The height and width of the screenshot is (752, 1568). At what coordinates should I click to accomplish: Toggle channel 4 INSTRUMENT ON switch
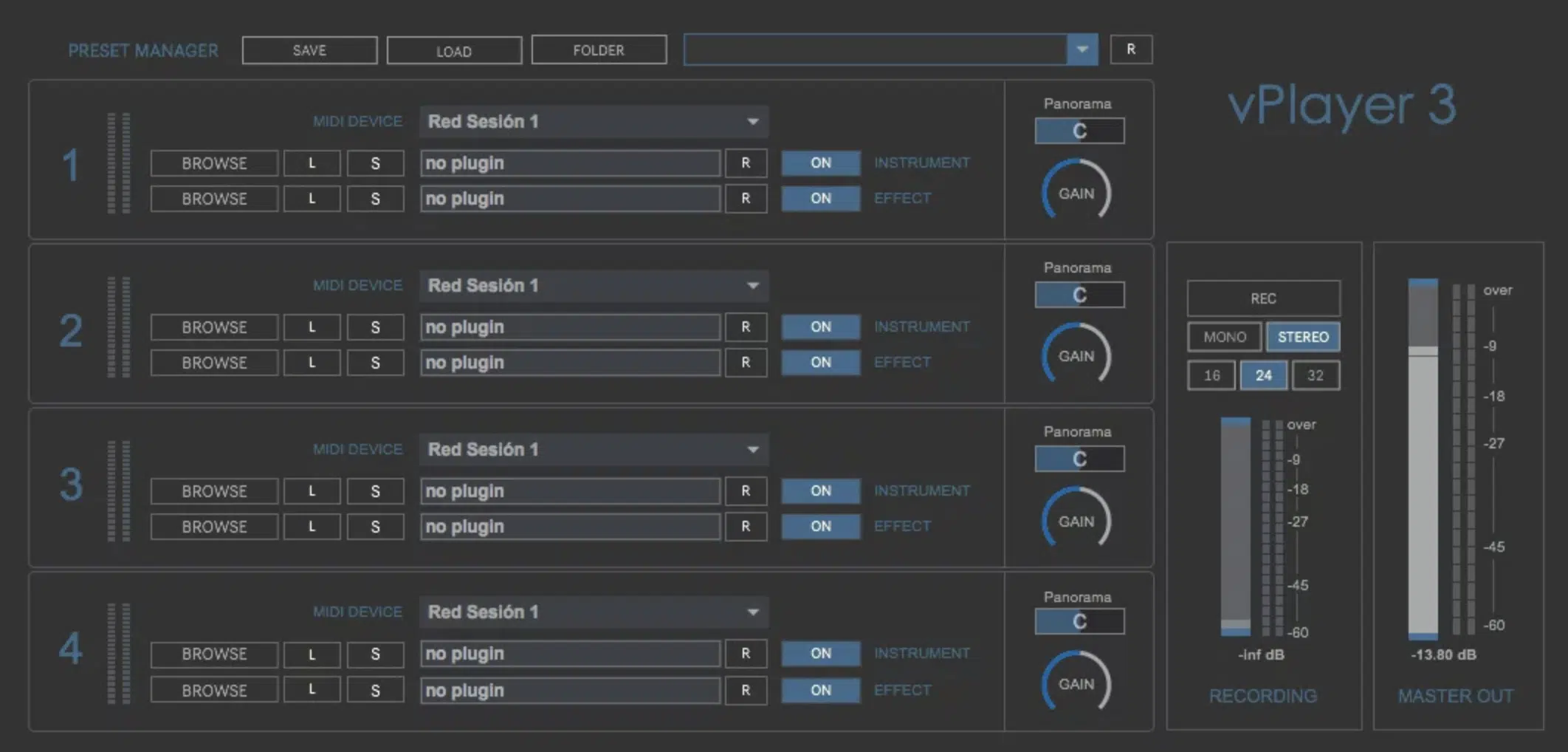[821, 654]
